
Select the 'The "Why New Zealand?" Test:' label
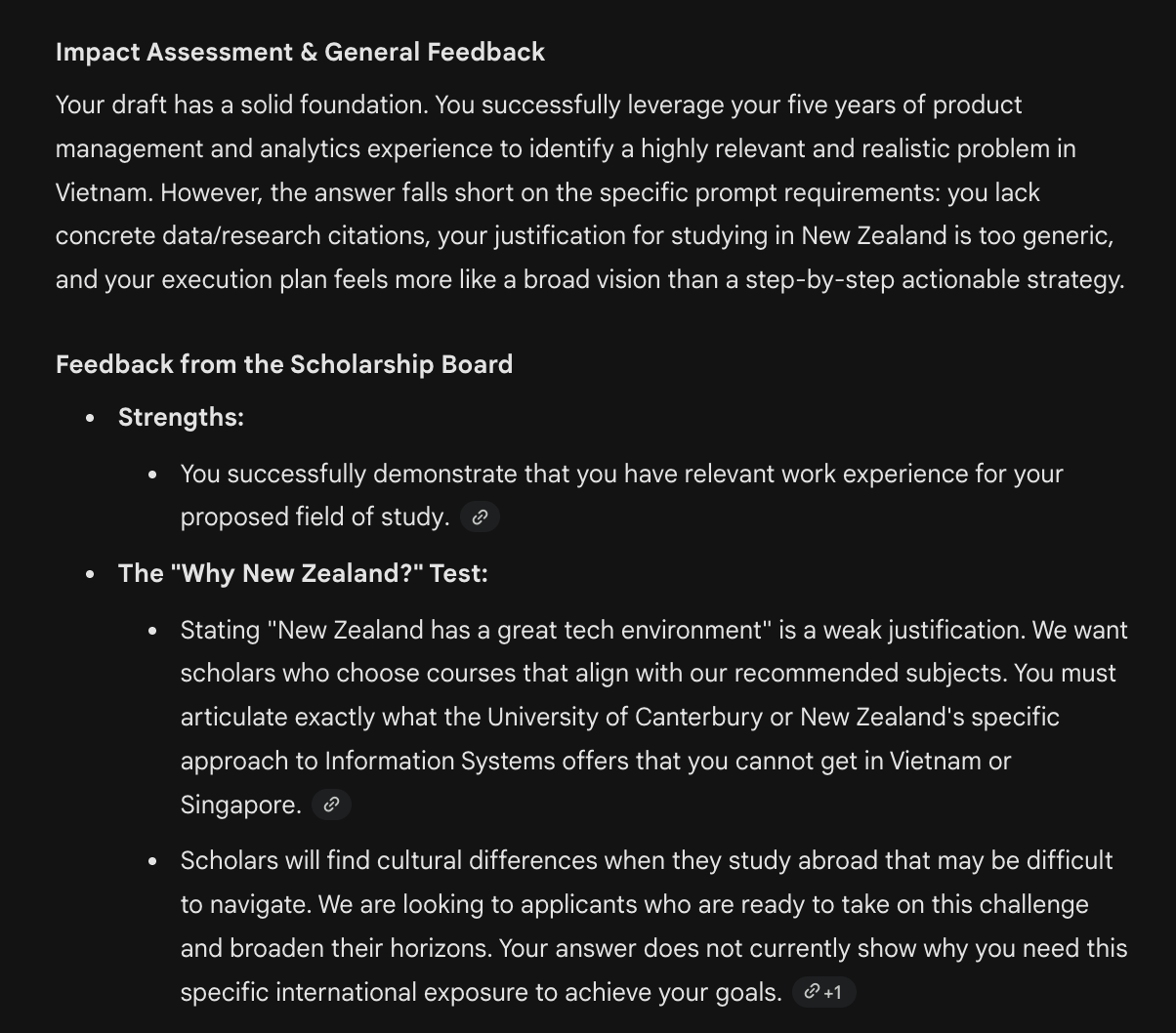[303, 573]
